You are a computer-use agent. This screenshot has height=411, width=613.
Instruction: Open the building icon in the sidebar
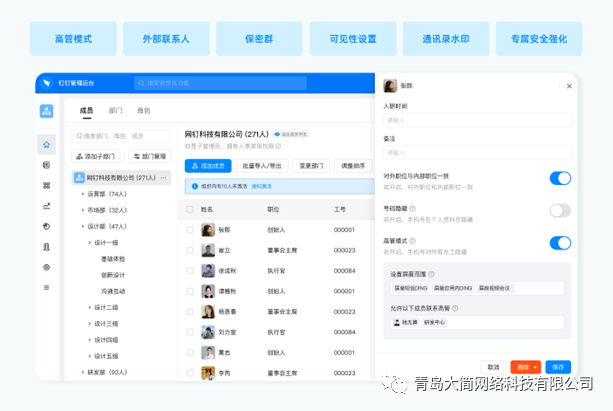tap(47, 247)
